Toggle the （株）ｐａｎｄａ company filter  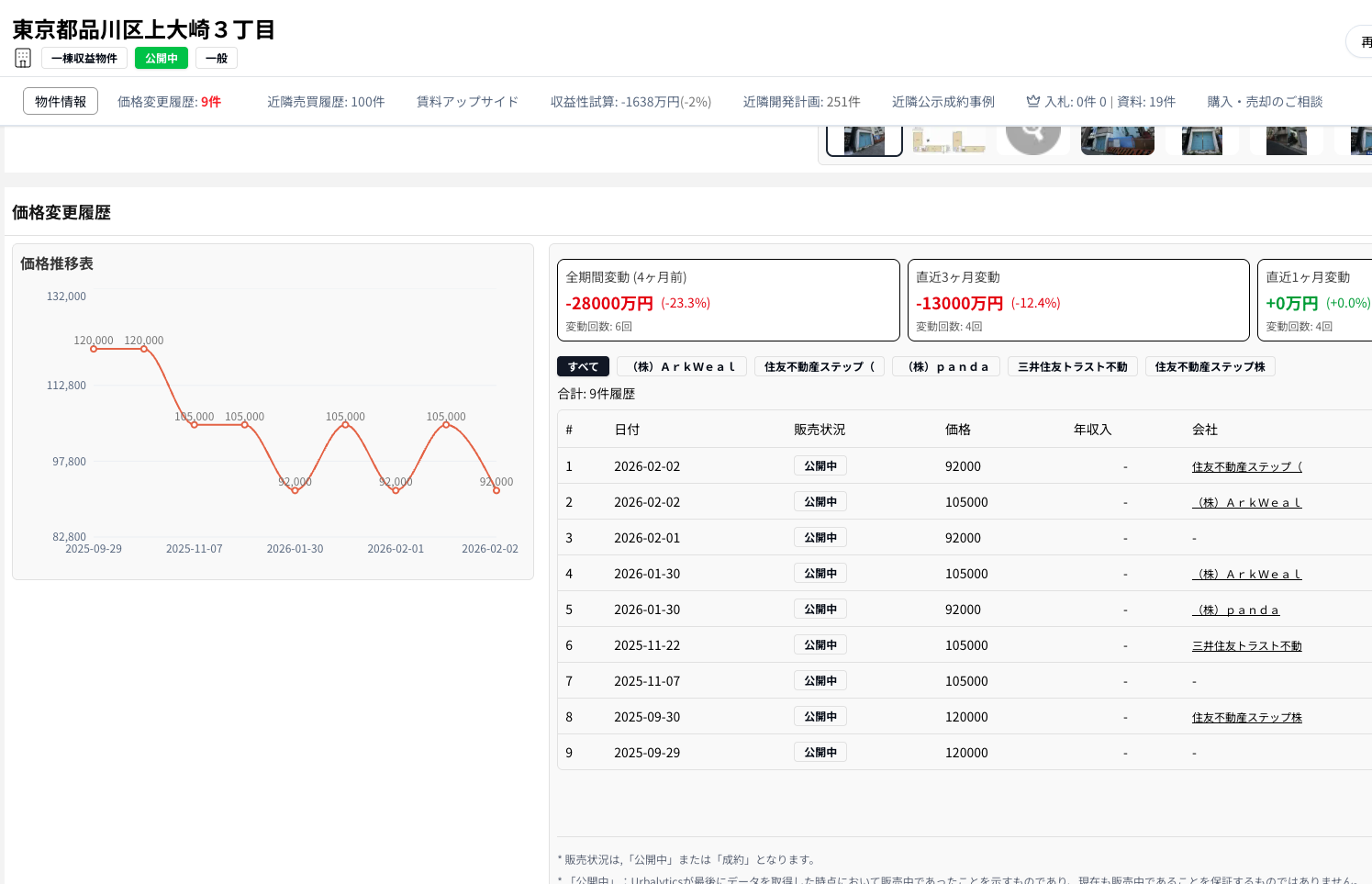tap(946, 365)
